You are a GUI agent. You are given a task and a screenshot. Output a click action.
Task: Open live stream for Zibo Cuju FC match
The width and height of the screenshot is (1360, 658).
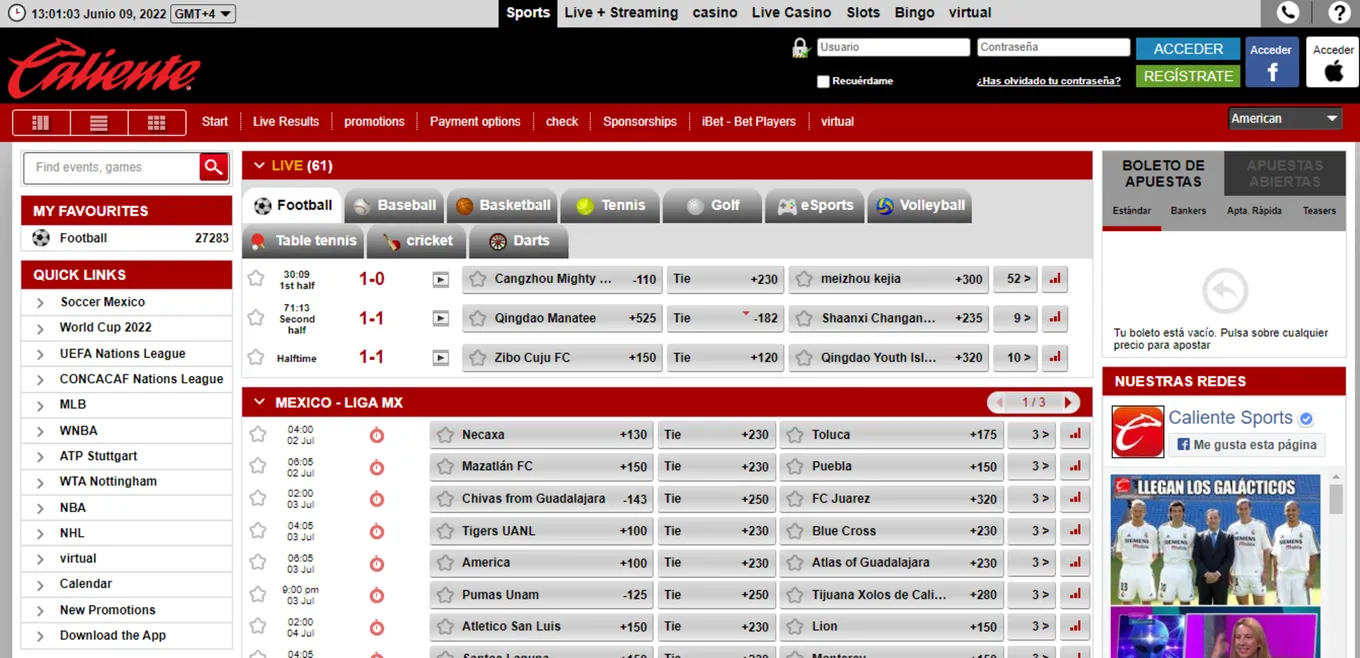click(x=441, y=357)
